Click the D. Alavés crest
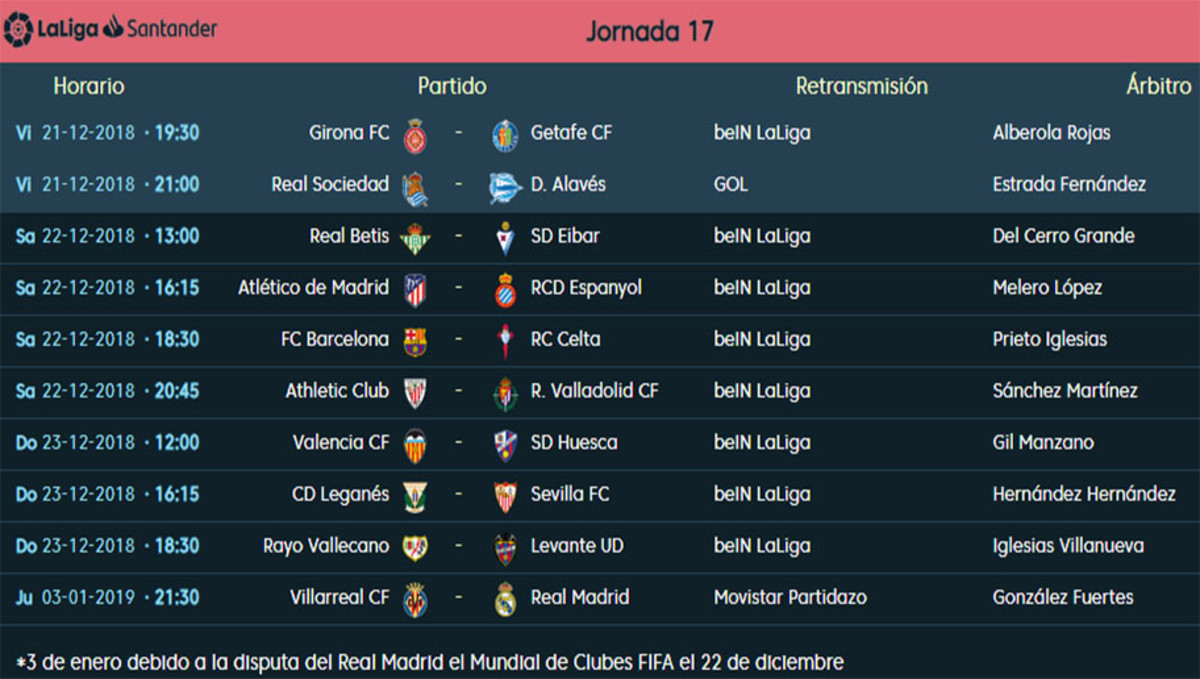The height and width of the screenshot is (679, 1200). pos(506,186)
